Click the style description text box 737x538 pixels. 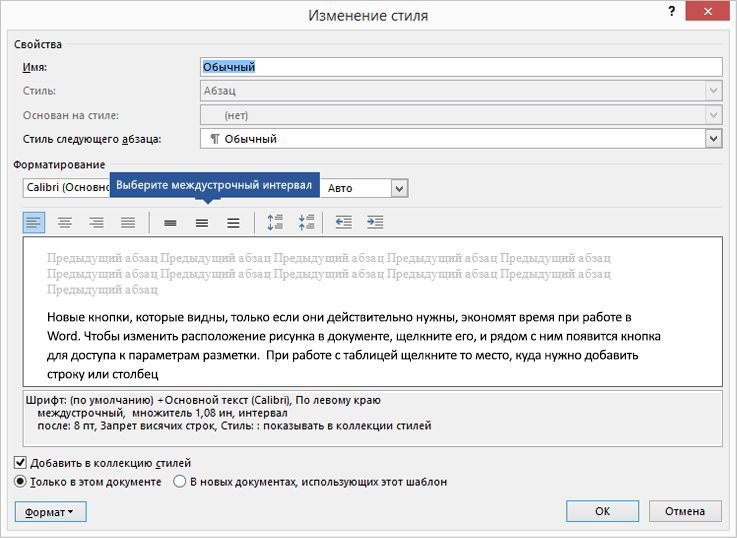coord(372,419)
